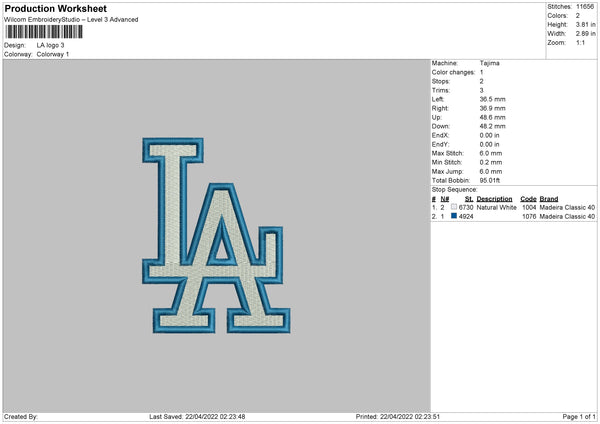Select the Total Bobbin value "95.01ft"

pos(490,181)
